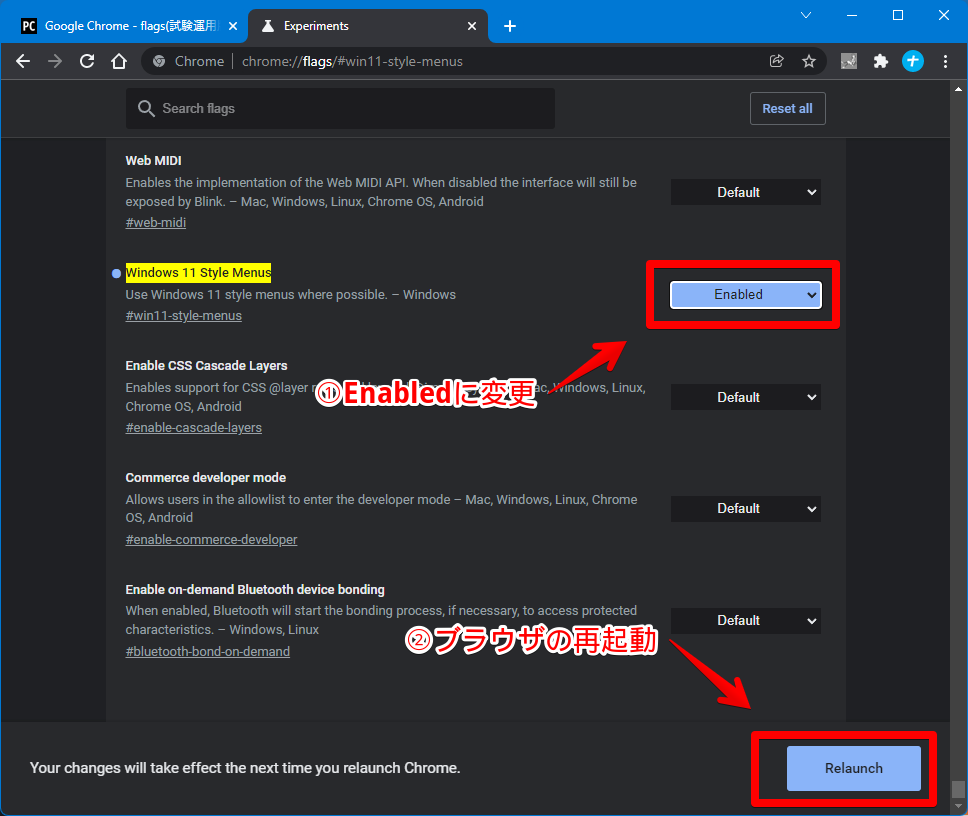
Task: Open the home page via house icon
Action: click(x=119, y=61)
